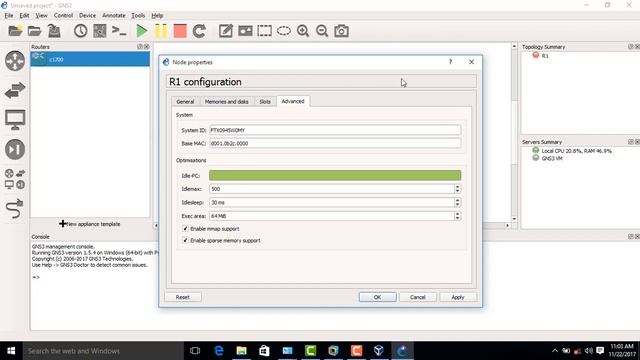Image resolution: width=640 pixels, height=360 pixels.
Task: Open the Device menu
Action: (87, 16)
